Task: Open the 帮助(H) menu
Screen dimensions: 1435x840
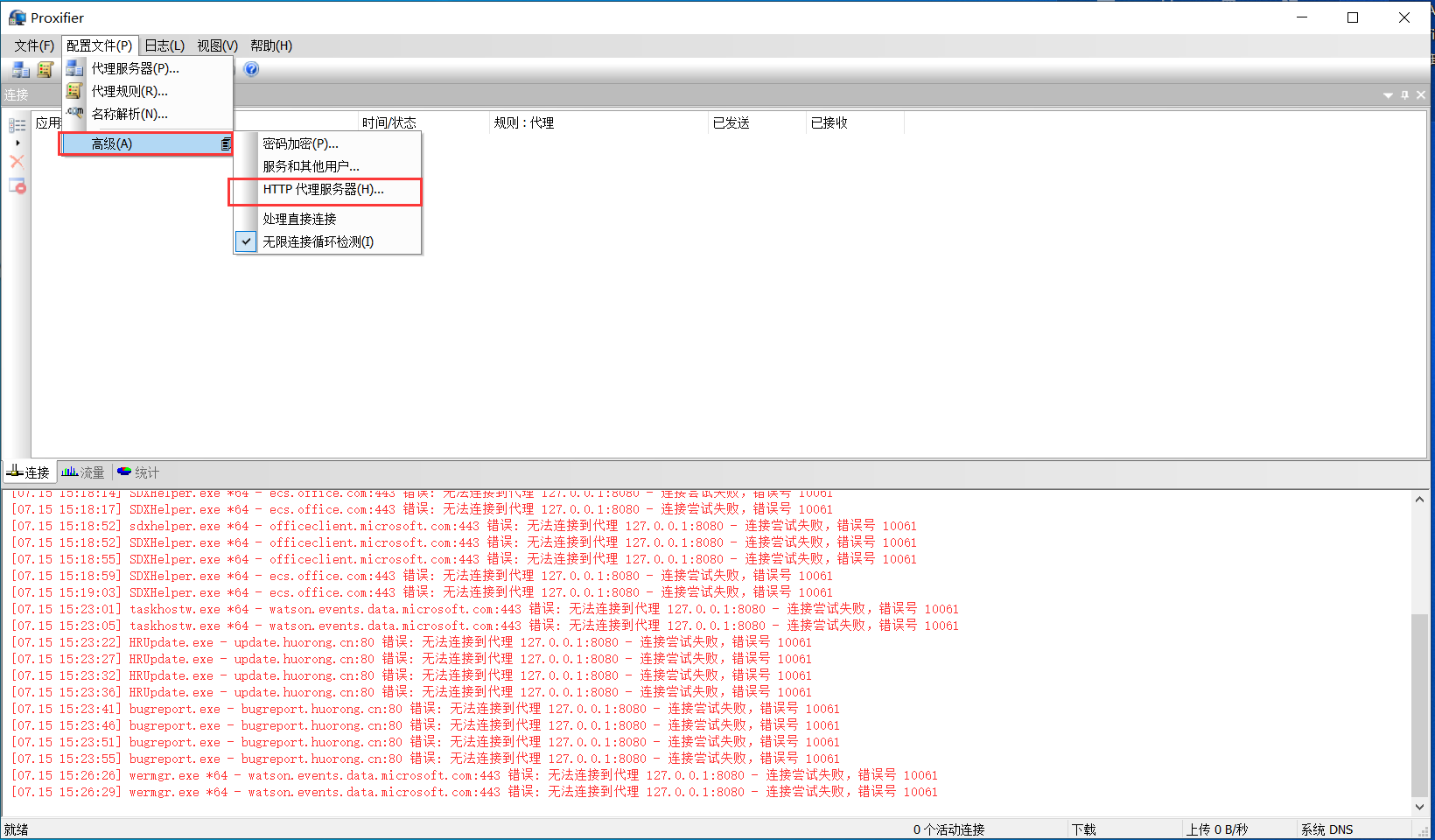Action: tap(271, 45)
